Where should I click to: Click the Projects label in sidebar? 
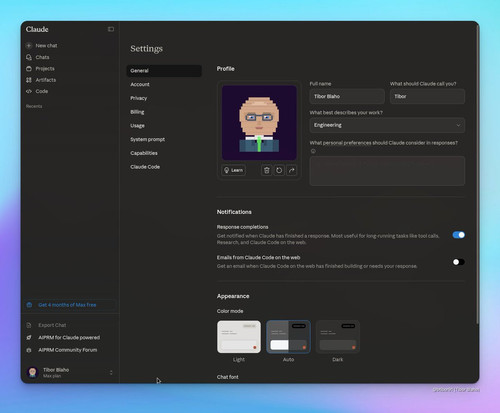[x=45, y=69]
